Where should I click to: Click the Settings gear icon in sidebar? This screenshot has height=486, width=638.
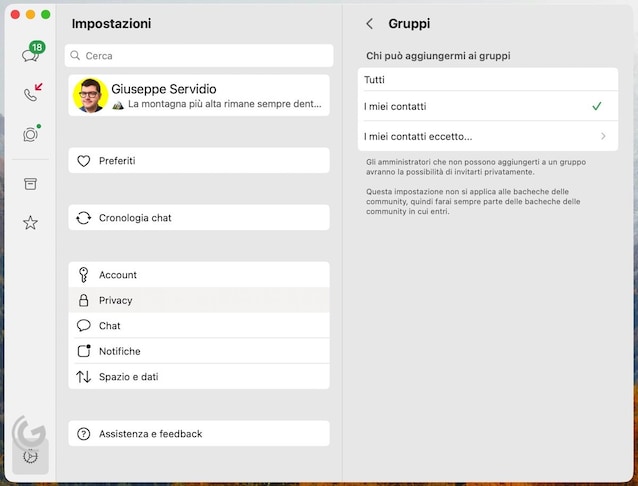click(x=31, y=455)
